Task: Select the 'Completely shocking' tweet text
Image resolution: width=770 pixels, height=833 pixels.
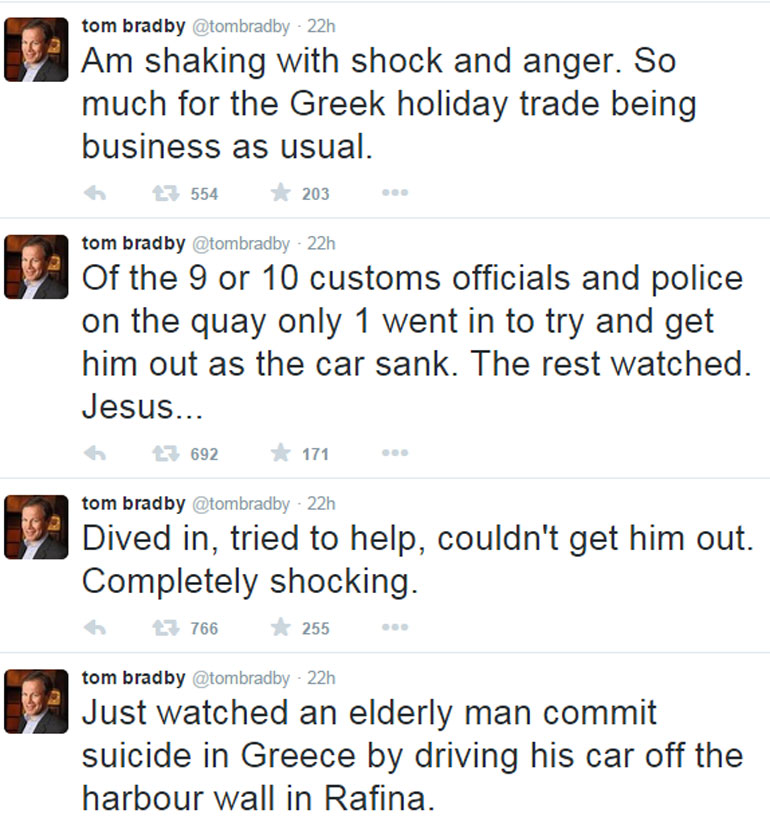Action: pyautogui.click(x=250, y=581)
